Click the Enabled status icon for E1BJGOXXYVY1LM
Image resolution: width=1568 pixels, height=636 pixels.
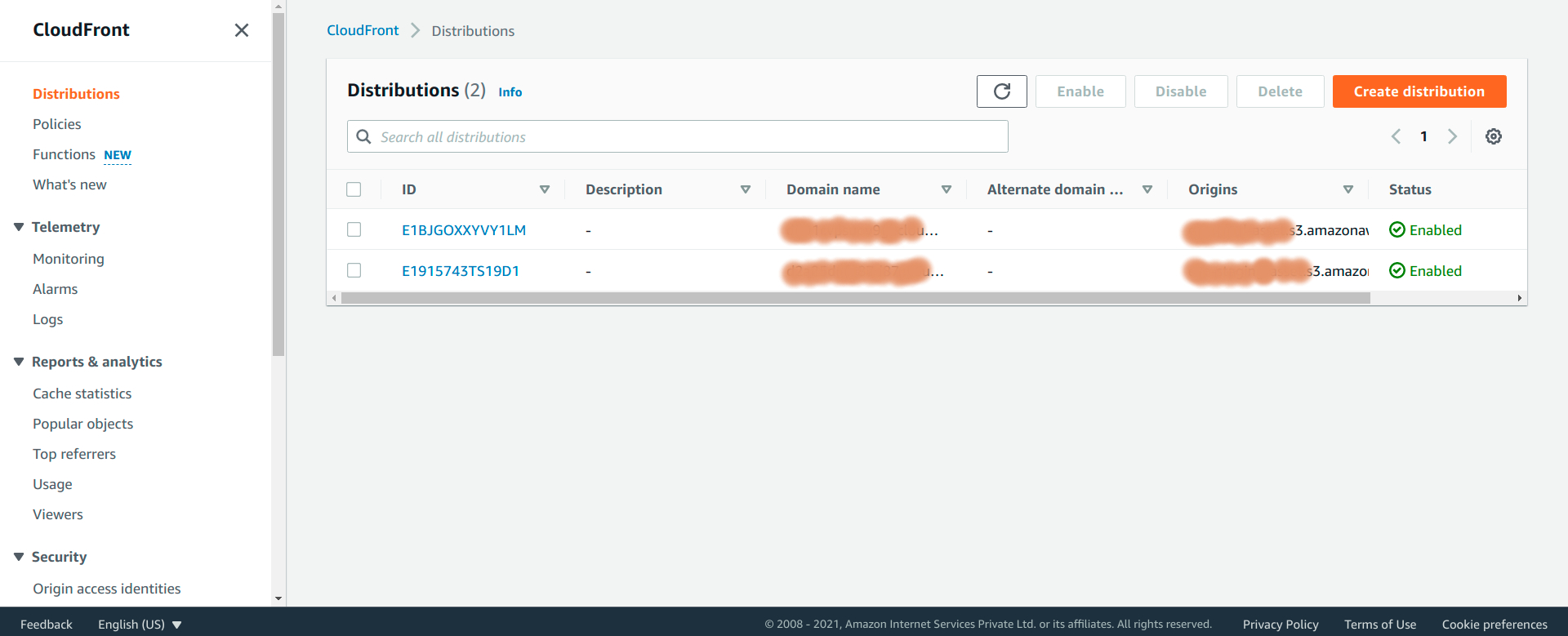pyautogui.click(x=1397, y=230)
